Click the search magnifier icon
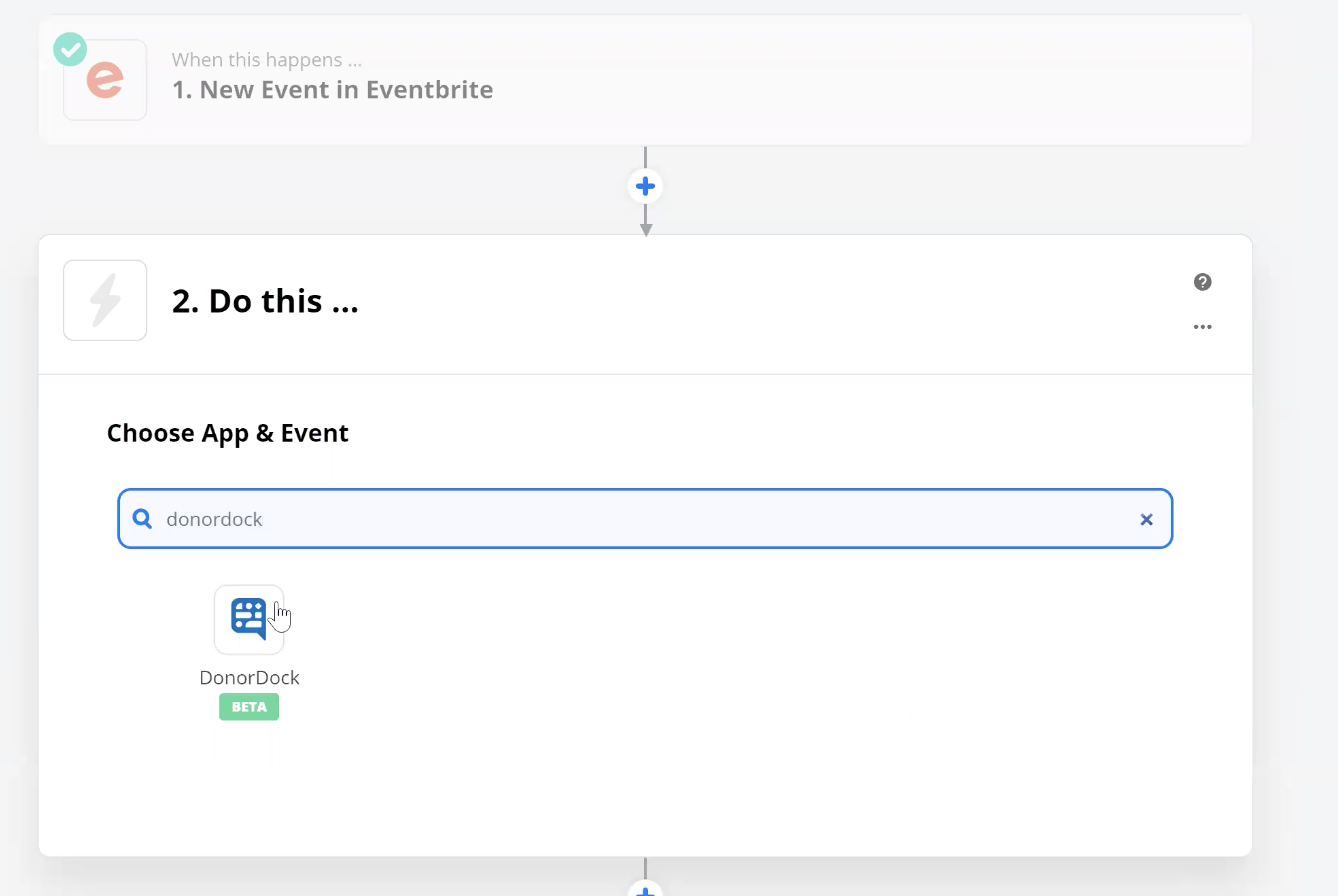 (143, 519)
